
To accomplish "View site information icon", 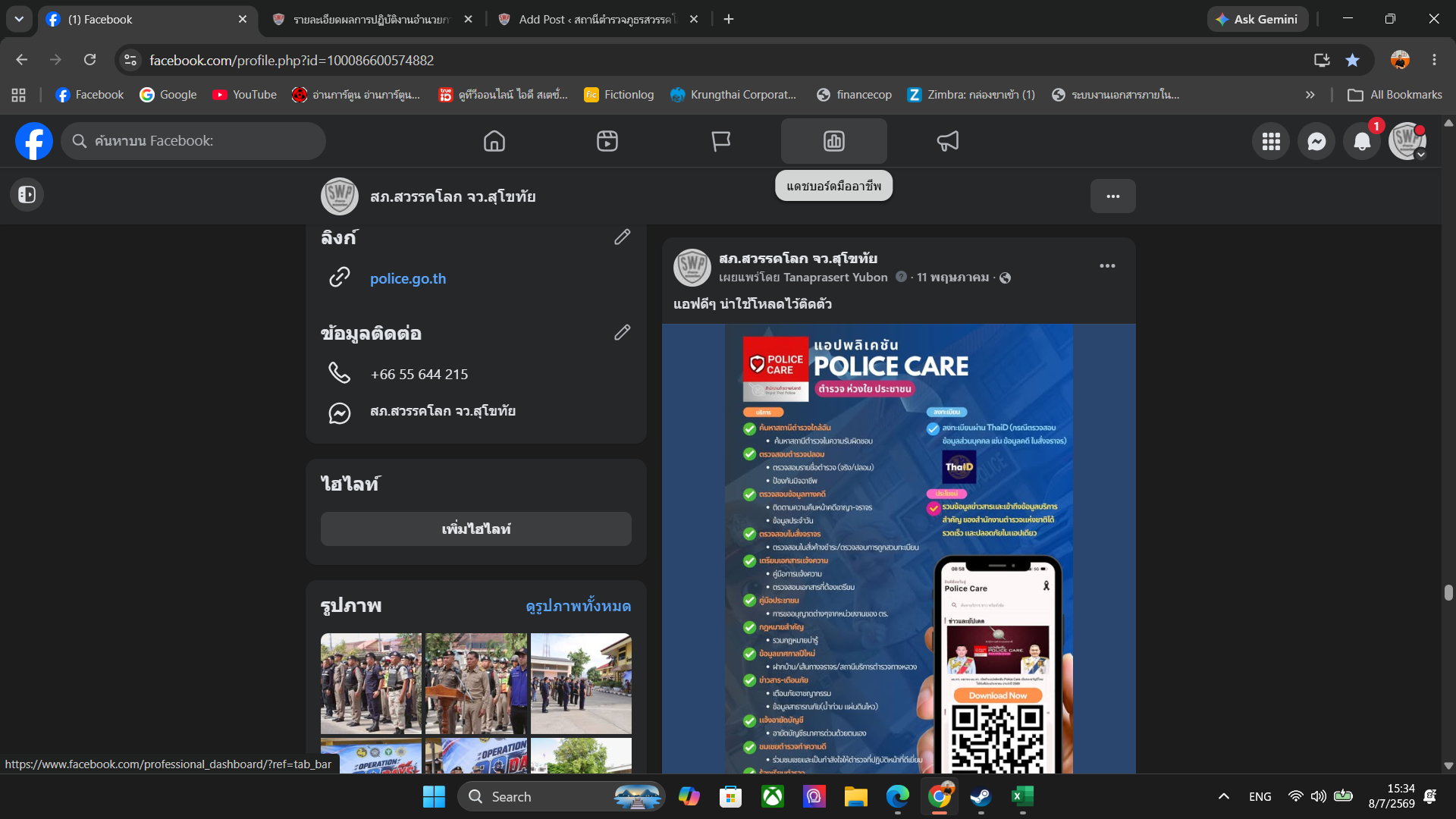I will pyautogui.click(x=130, y=60).
